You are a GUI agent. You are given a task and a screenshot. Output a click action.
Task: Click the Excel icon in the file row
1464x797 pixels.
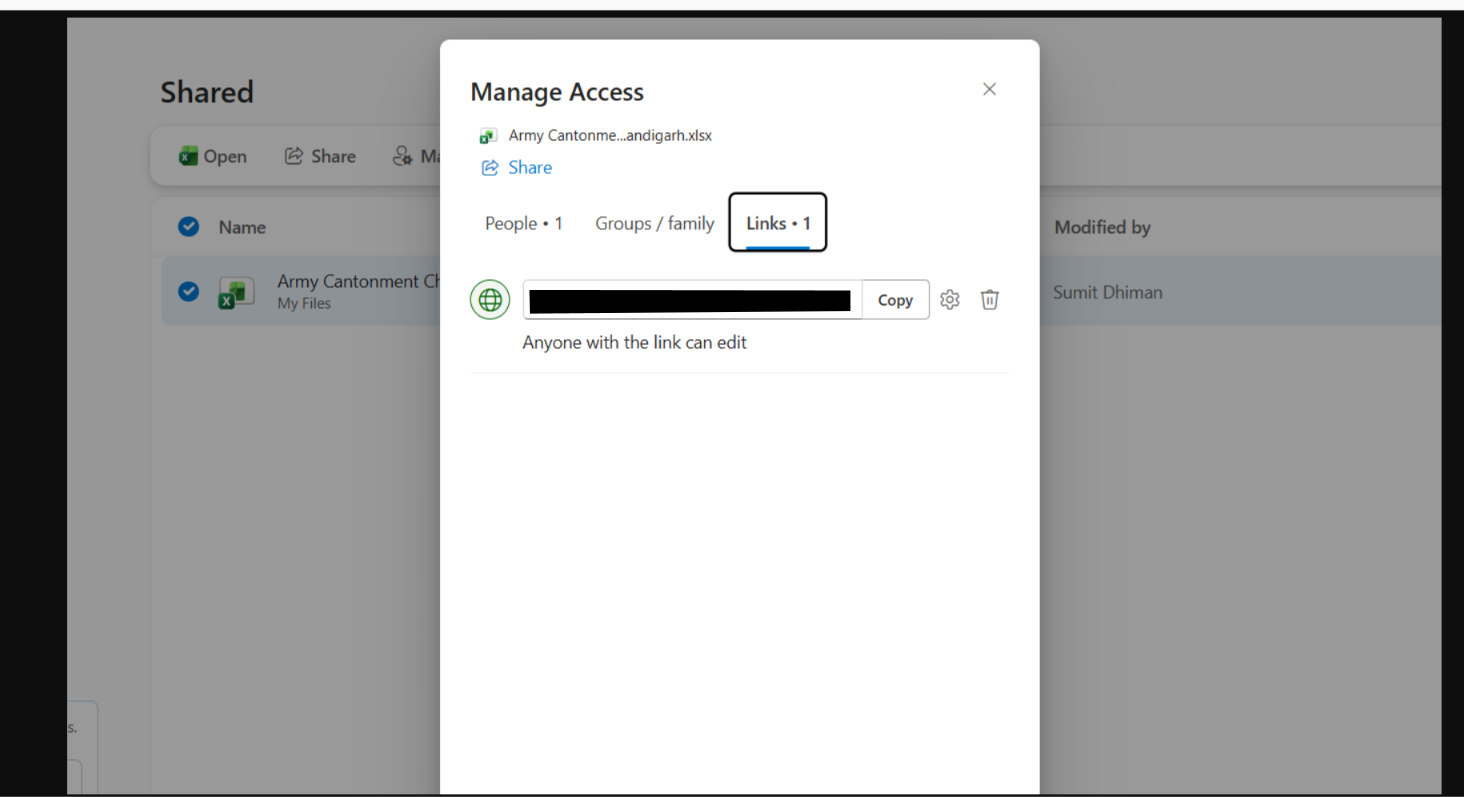point(237,292)
